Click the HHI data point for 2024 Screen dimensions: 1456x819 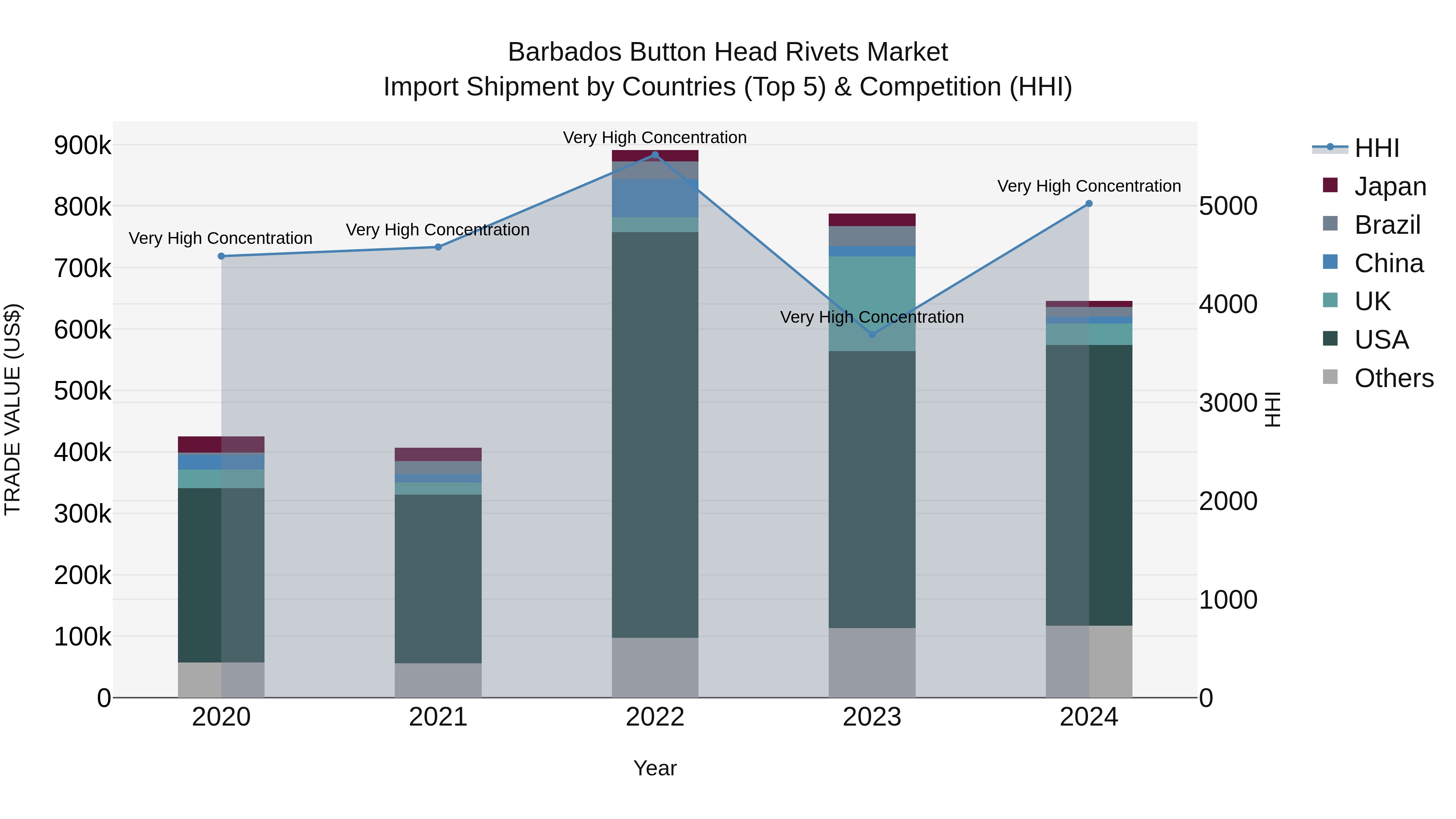pos(1089,203)
